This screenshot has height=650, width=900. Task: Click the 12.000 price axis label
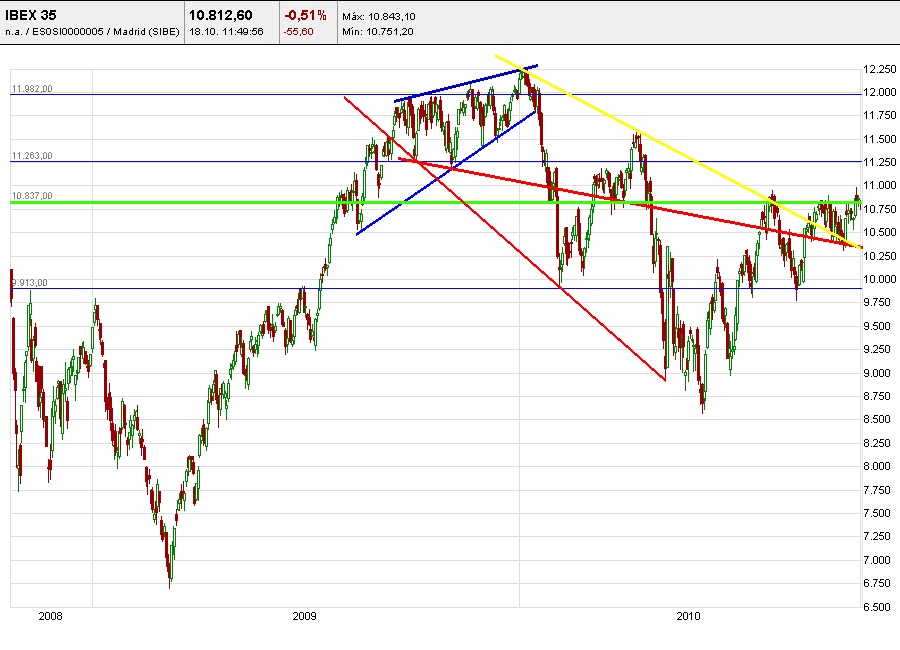coord(879,92)
